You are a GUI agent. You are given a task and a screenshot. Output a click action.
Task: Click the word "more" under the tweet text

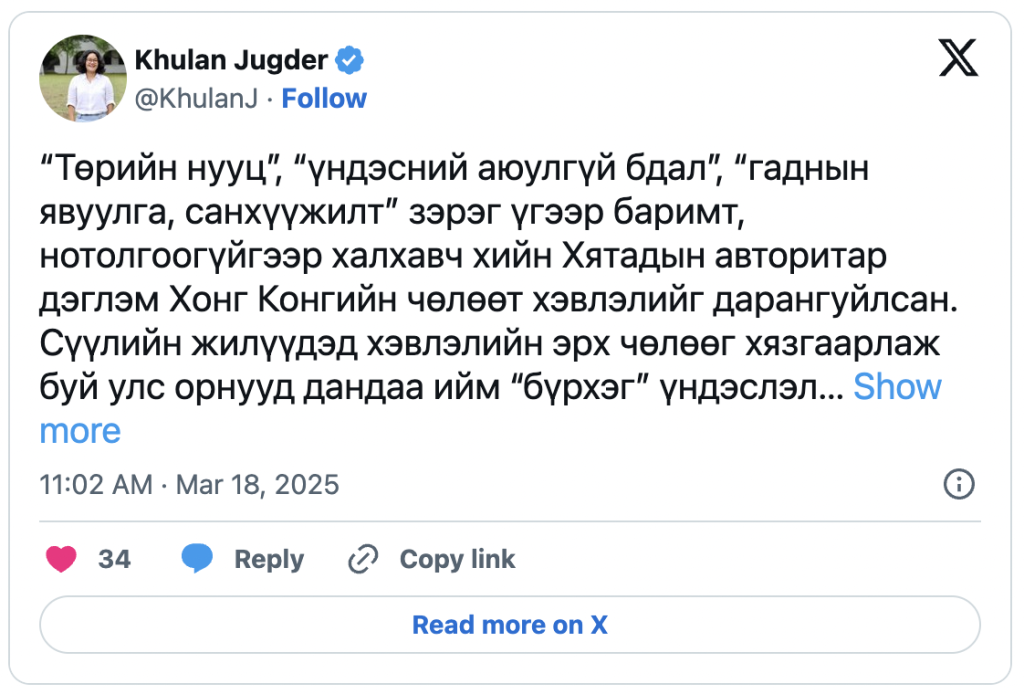tap(80, 431)
